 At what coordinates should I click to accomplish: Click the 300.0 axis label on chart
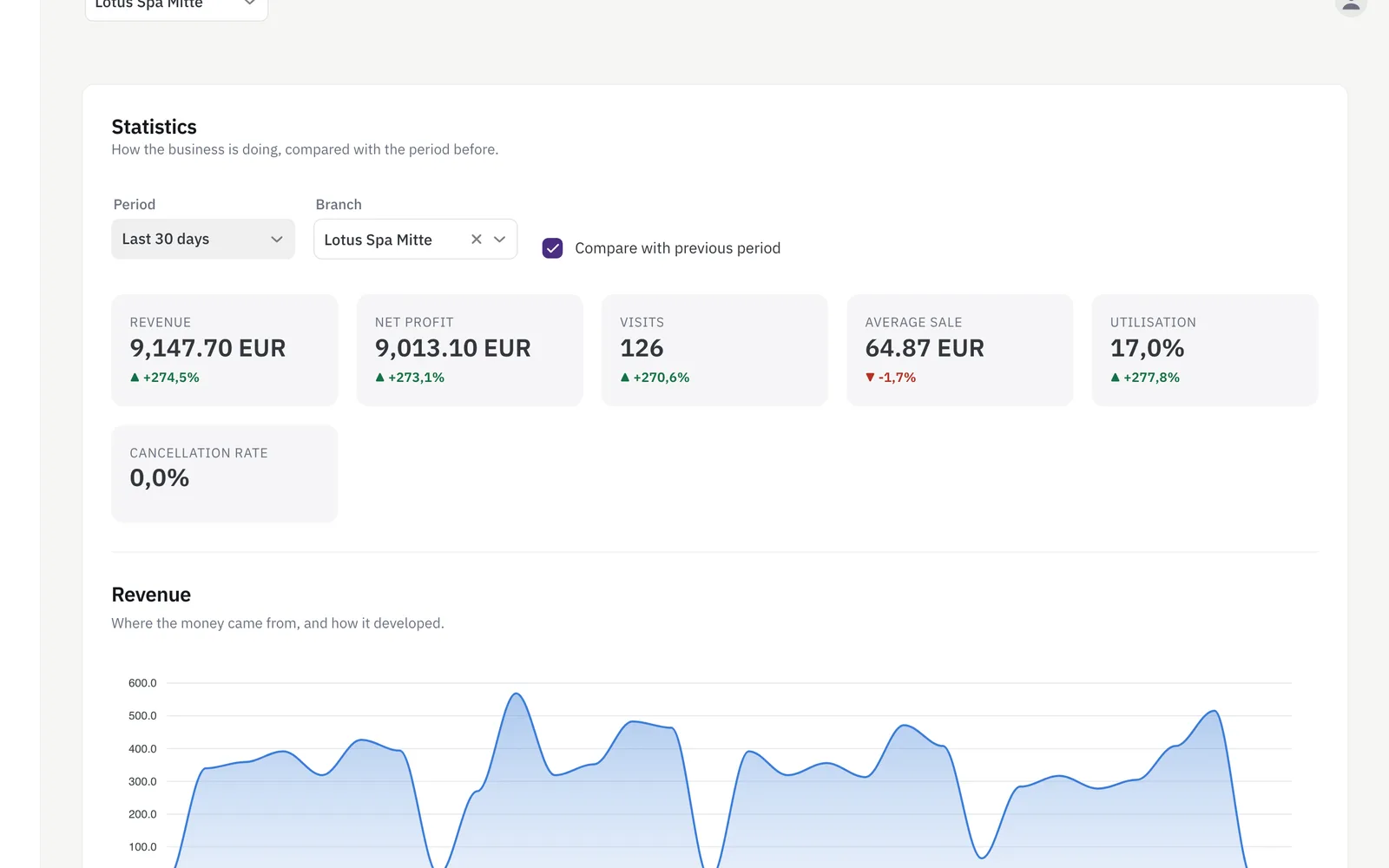(142, 781)
